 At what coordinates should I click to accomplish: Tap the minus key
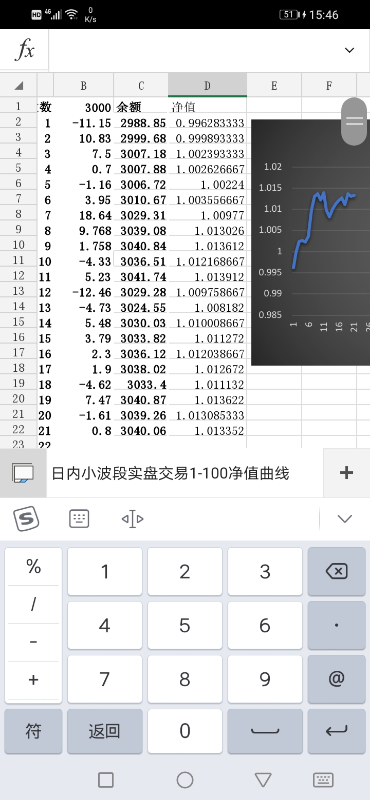tap(34, 642)
